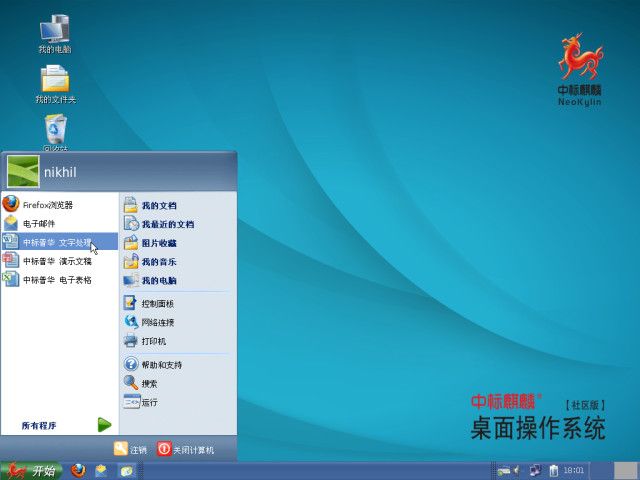The image size is (640, 480).
Task: Launch 电子邮件 mail client in start menu
Action: click(40, 223)
